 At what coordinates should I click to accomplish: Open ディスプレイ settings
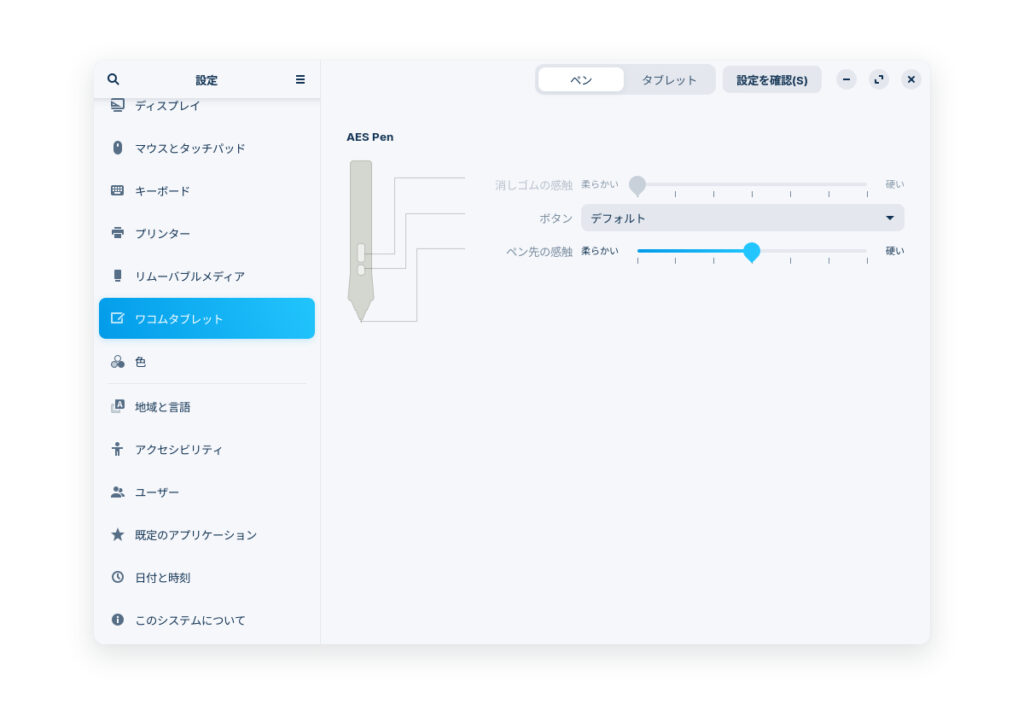point(206,105)
